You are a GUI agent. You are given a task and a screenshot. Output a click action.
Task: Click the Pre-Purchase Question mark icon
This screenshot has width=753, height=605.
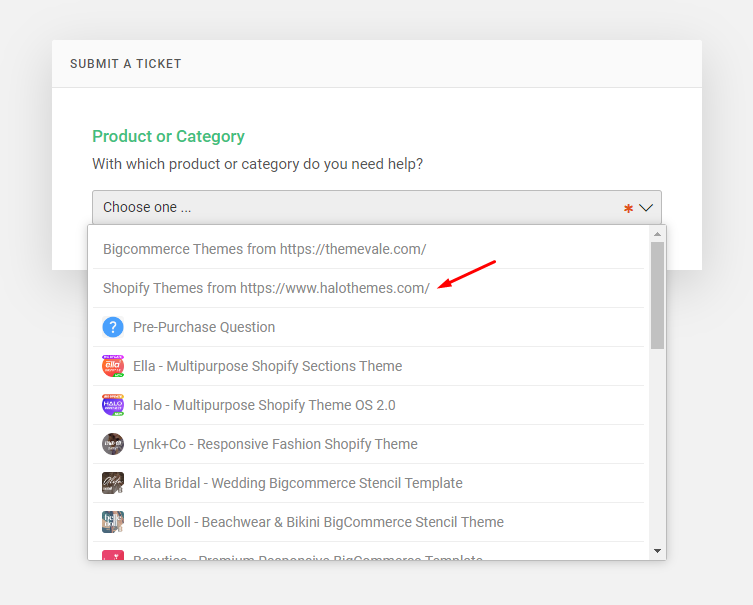(x=113, y=327)
